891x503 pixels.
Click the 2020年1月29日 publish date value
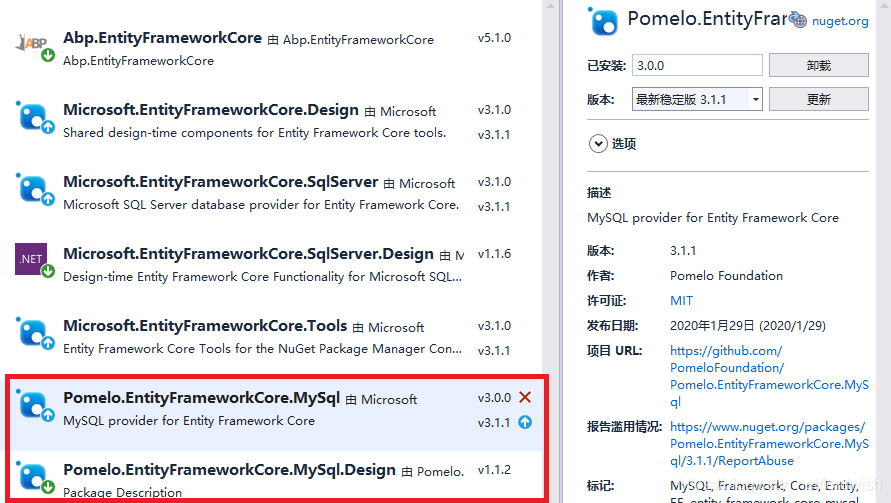point(748,326)
